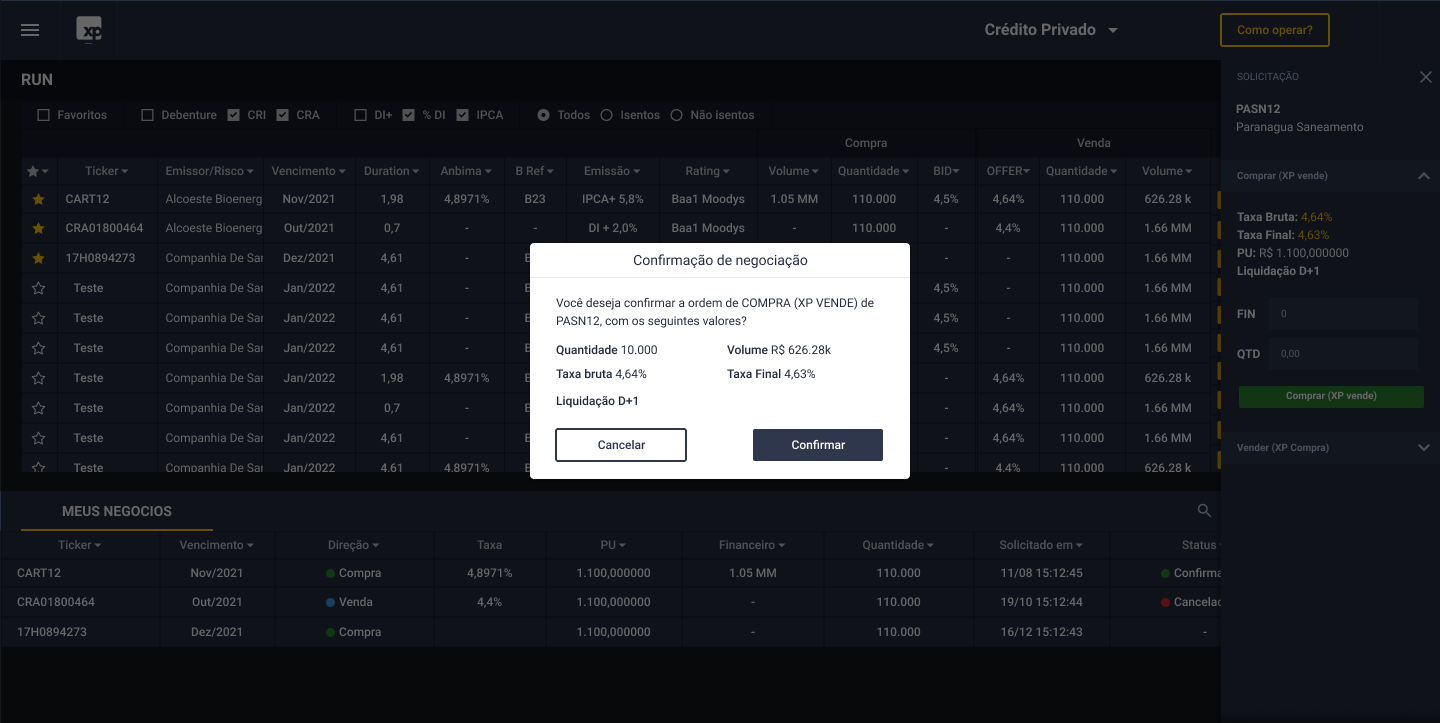Viewport: 1440px width, 723px height.
Task: Expand the Vender (XP Compra) section
Action: point(1424,448)
